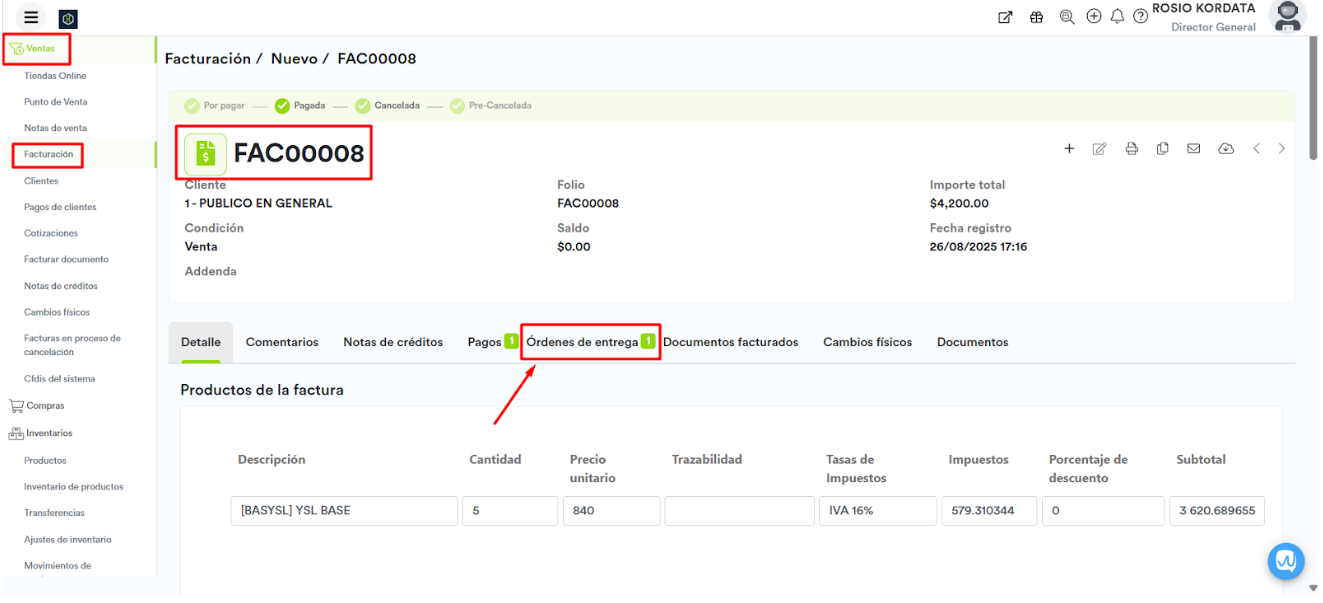1323x603 pixels.
Task: Click the Pagada status checkmark
Action: point(282,106)
